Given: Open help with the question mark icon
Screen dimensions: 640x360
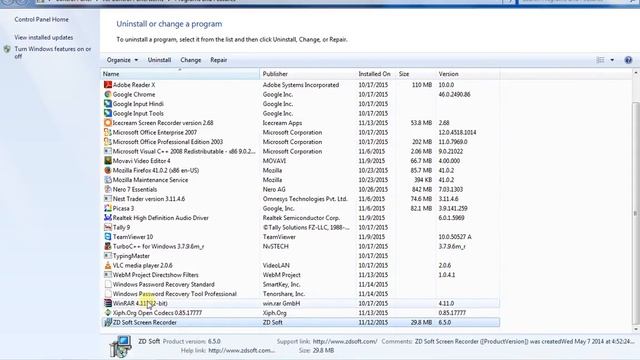Looking at the screenshot, I should point(628,60).
